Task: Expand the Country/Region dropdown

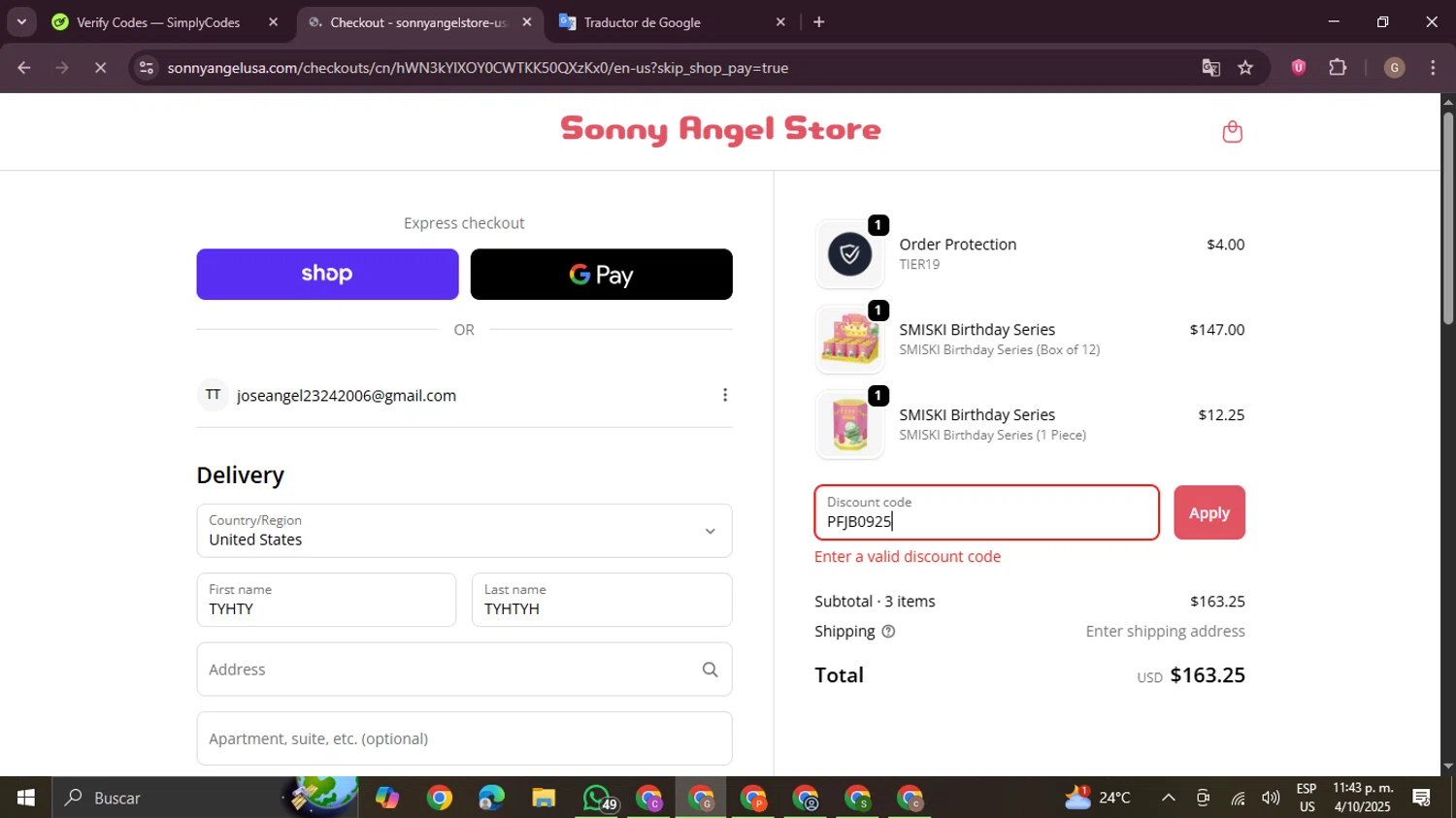Action: pos(464,531)
